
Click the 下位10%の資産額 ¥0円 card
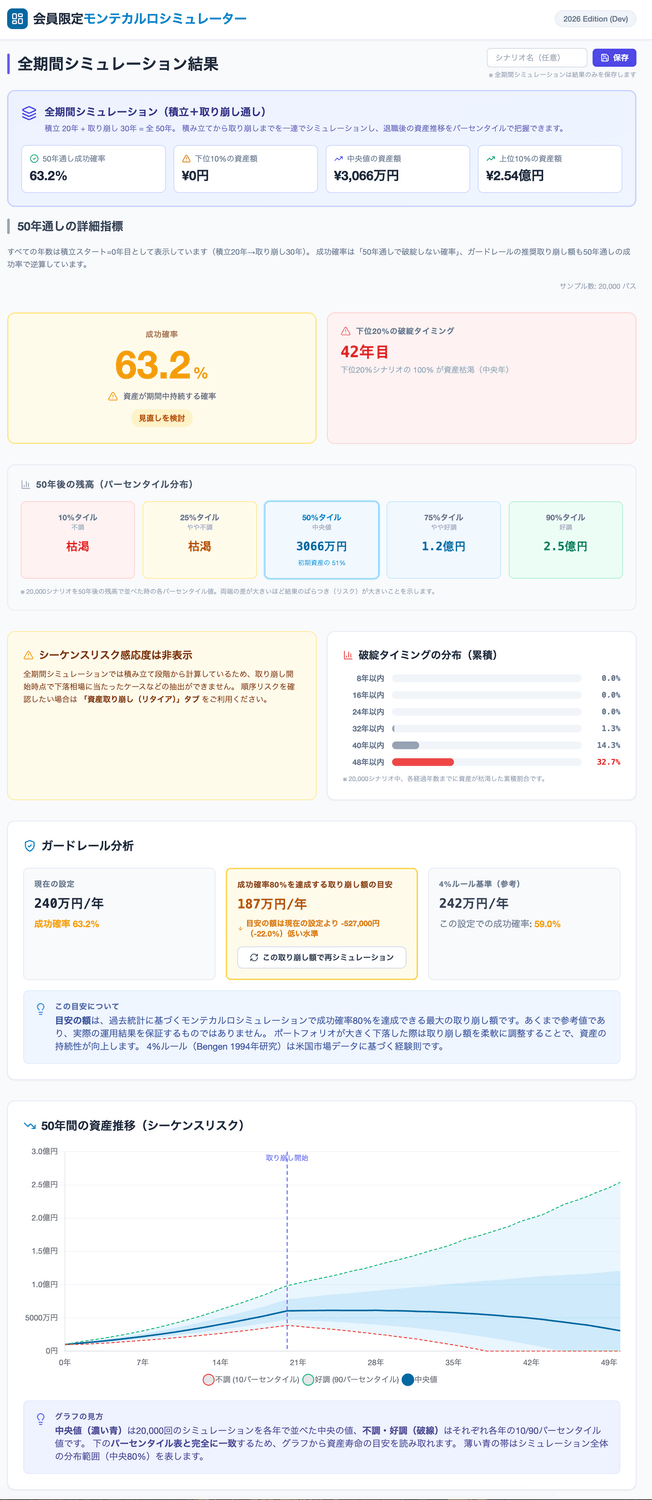(246, 169)
